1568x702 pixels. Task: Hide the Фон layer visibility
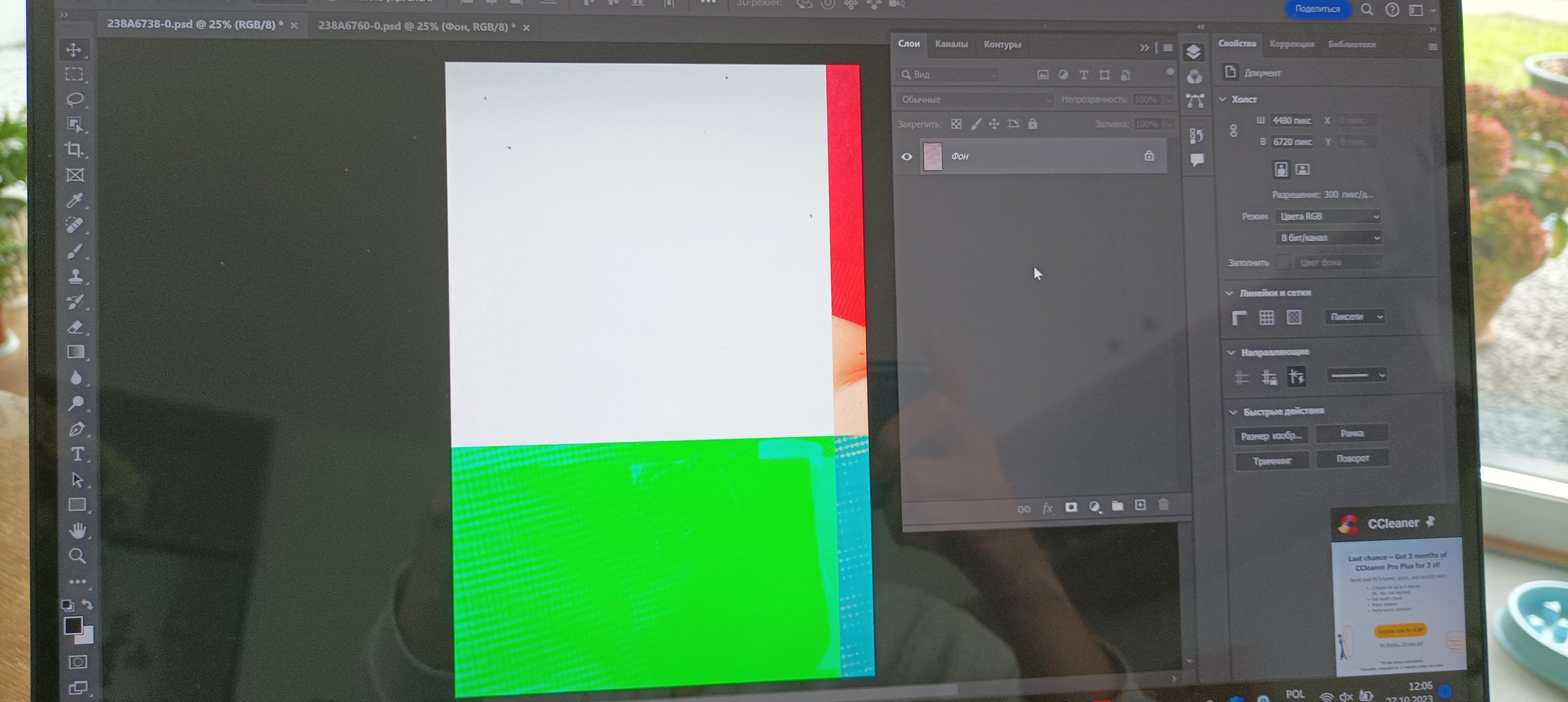coord(906,157)
